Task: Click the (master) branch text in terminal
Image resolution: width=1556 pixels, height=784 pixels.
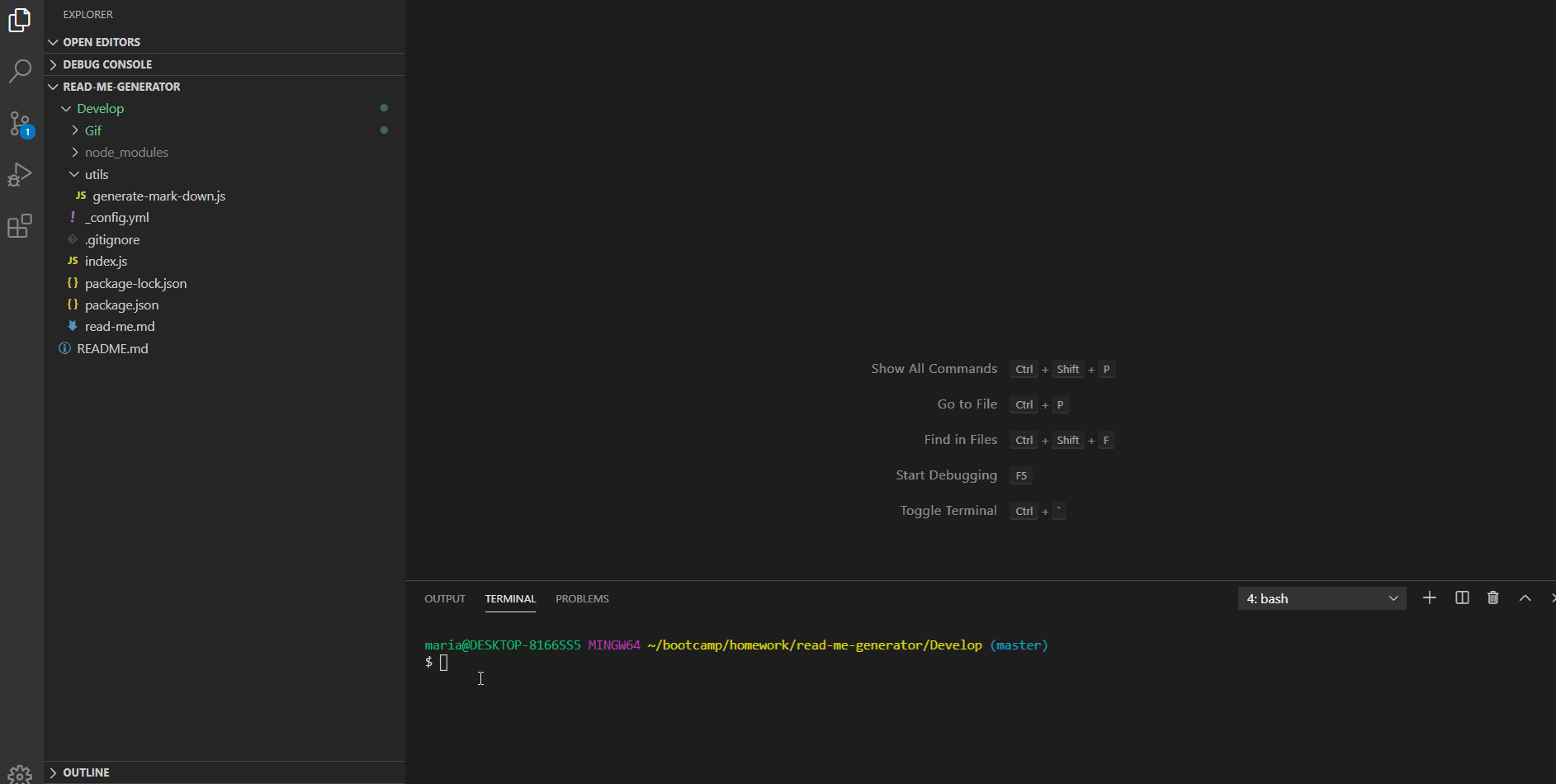Action: [x=1019, y=645]
